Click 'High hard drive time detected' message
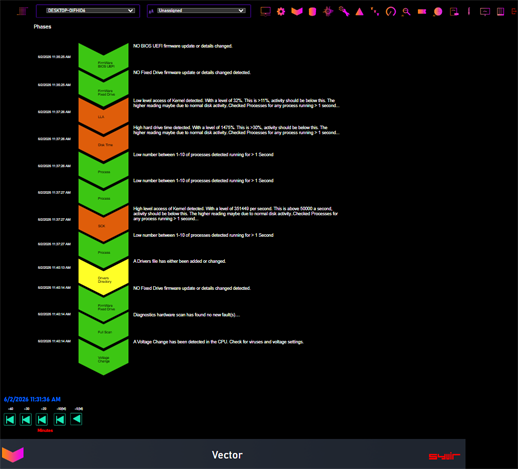 click(x=236, y=130)
